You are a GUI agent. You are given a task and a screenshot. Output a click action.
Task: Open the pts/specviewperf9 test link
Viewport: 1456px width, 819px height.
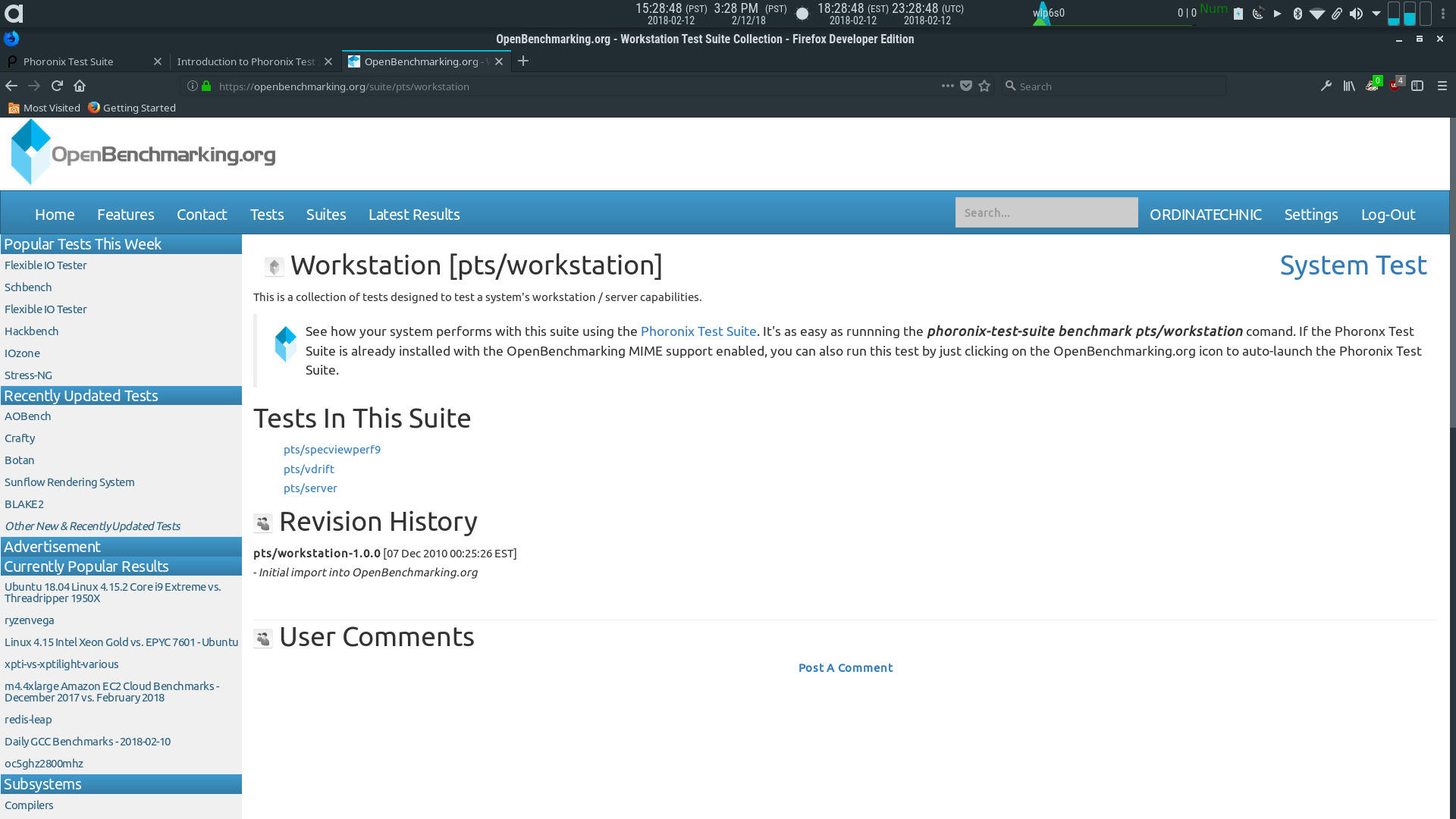(x=332, y=450)
